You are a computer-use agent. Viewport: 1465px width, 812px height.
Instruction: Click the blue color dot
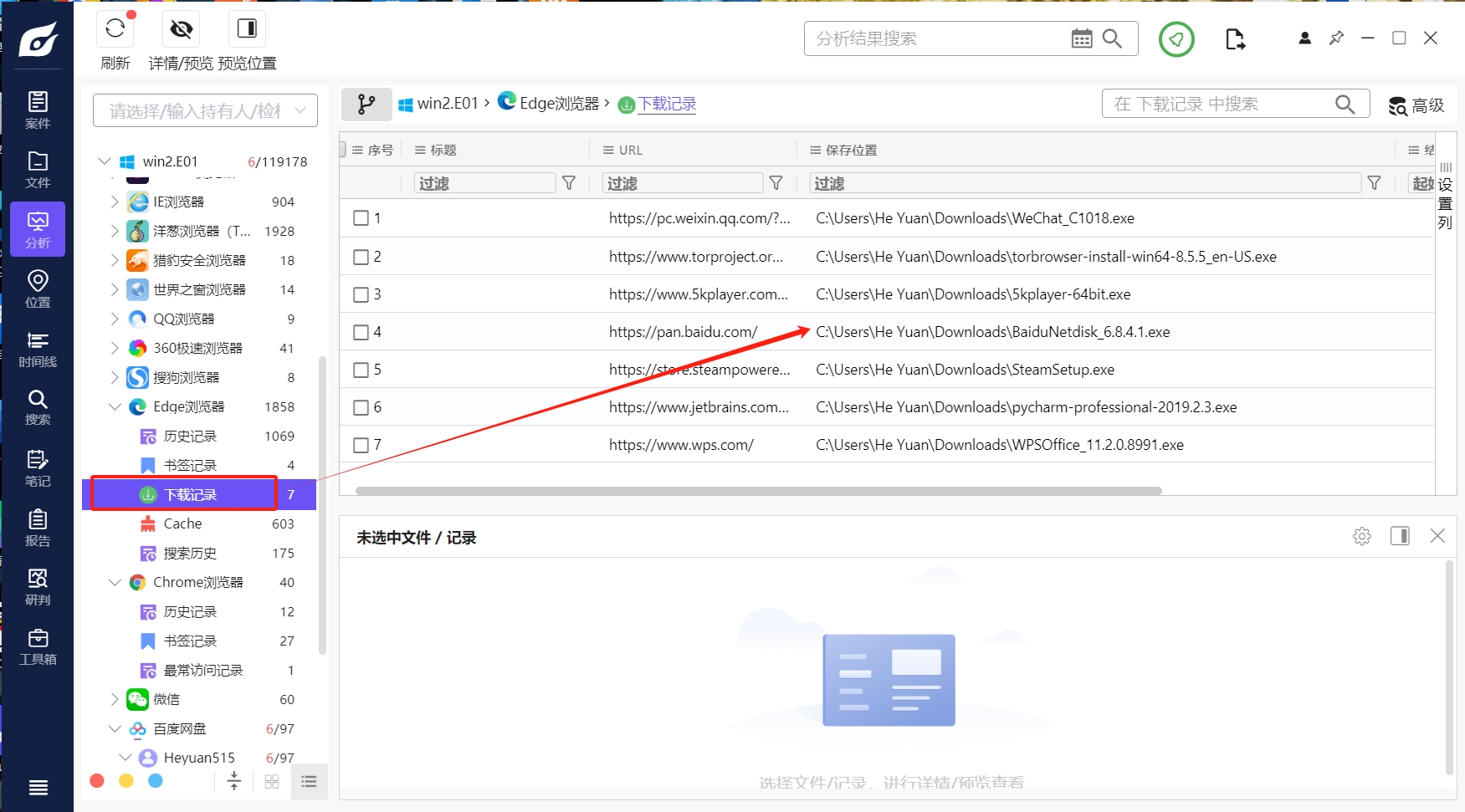click(x=156, y=780)
